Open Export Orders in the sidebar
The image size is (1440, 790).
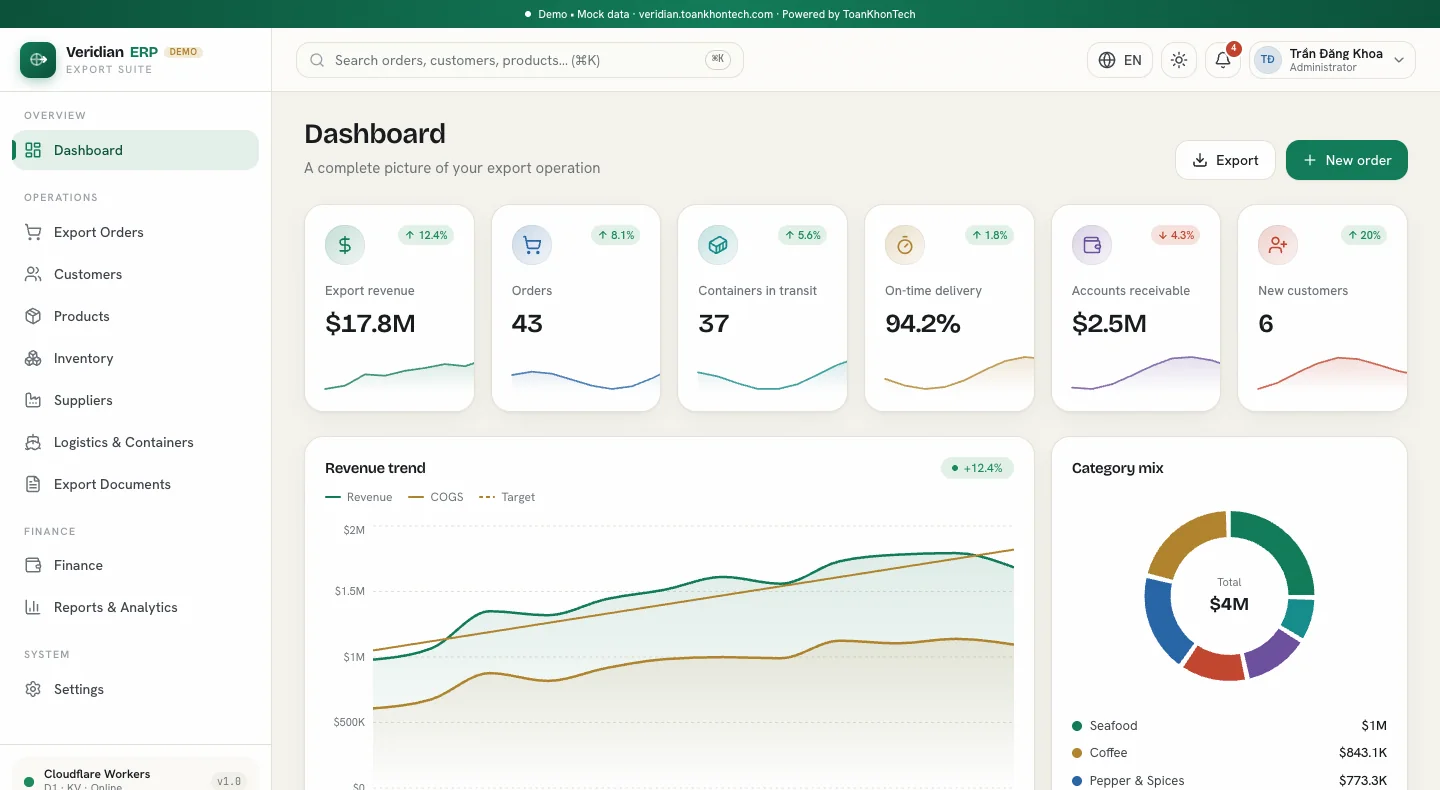coord(135,232)
